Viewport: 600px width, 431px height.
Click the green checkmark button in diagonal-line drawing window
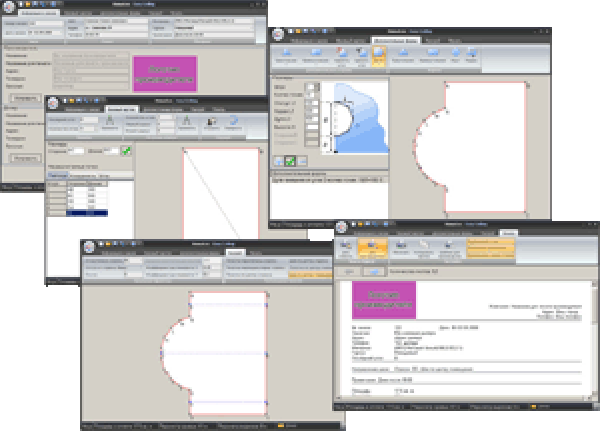coord(126,151)
